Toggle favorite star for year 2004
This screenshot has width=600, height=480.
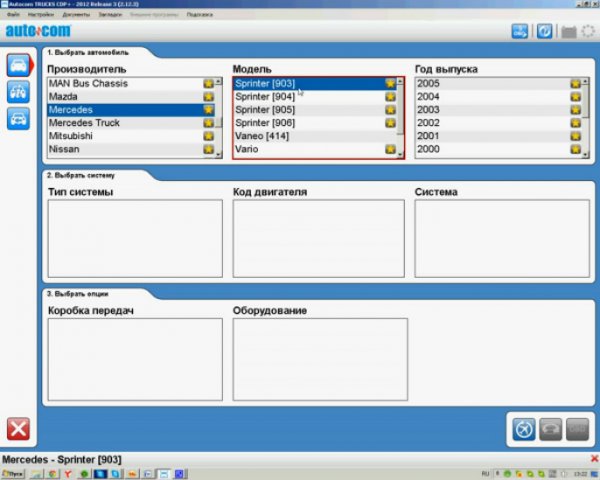click(x=576, y=96)
